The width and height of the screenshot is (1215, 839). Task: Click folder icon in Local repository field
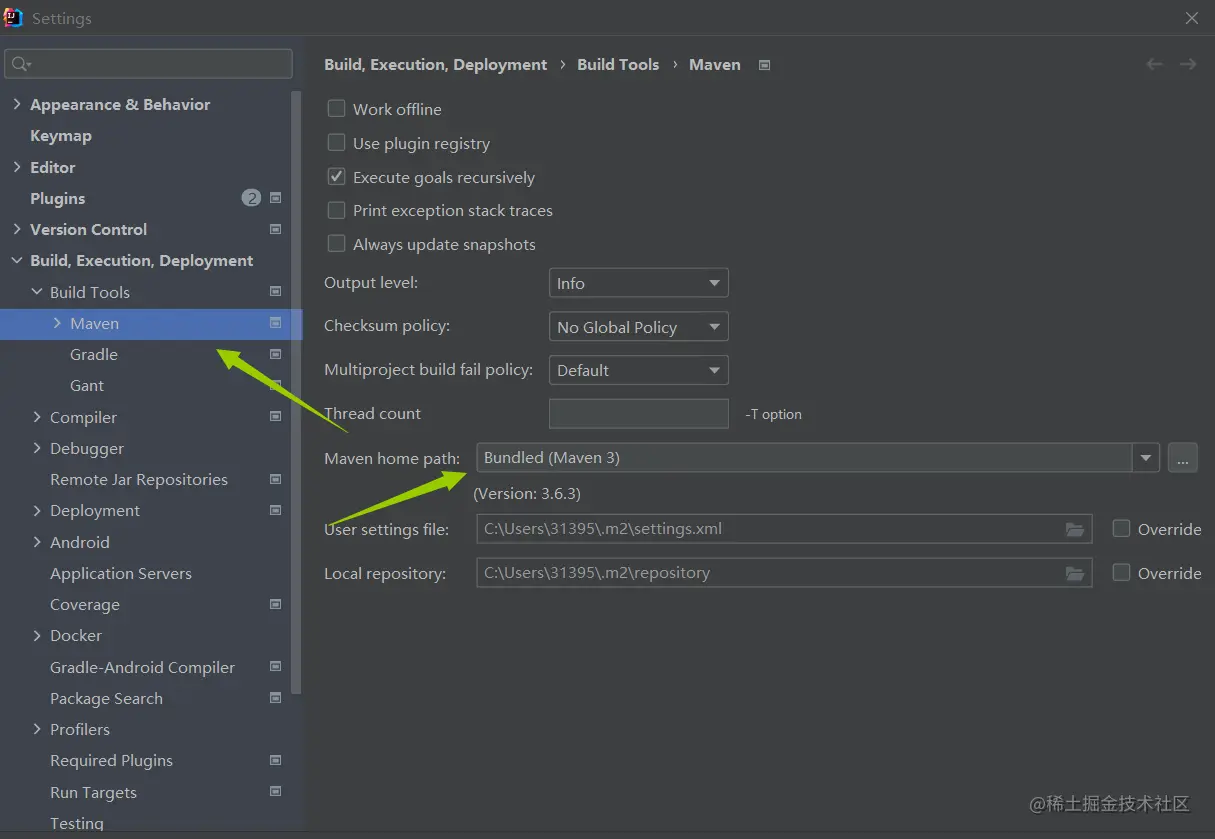click(x=1075, y=573)
